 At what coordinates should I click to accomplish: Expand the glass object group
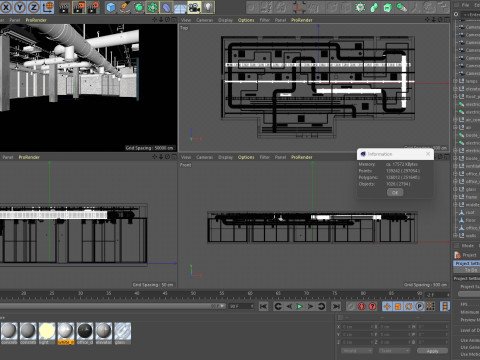(x=455, y=189)
